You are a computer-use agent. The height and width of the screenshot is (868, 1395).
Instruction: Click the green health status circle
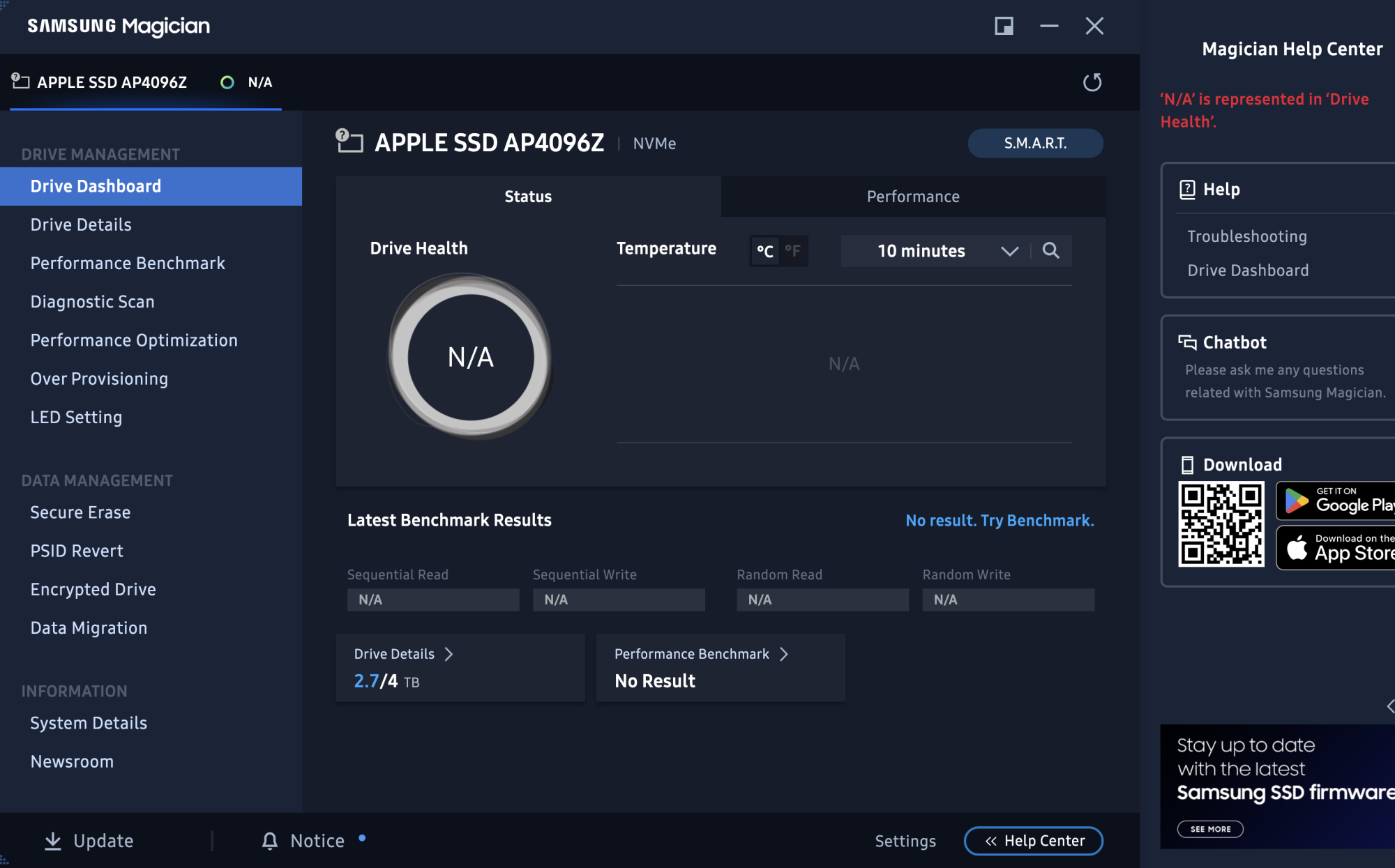coord(227,82)
